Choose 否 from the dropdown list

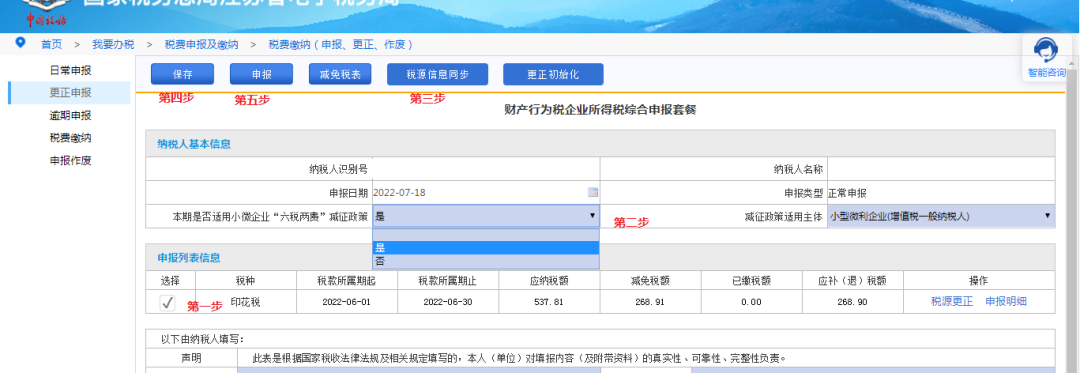486,262
